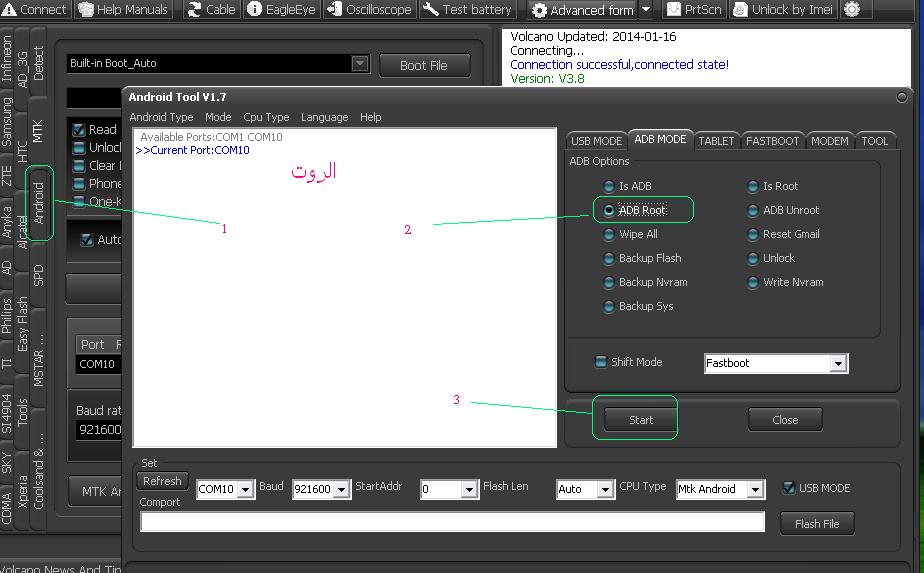Open the Help menu in Android Tool
Image resolution: width=924 pixels, height=573 pixels.
[x=371, y=117]
